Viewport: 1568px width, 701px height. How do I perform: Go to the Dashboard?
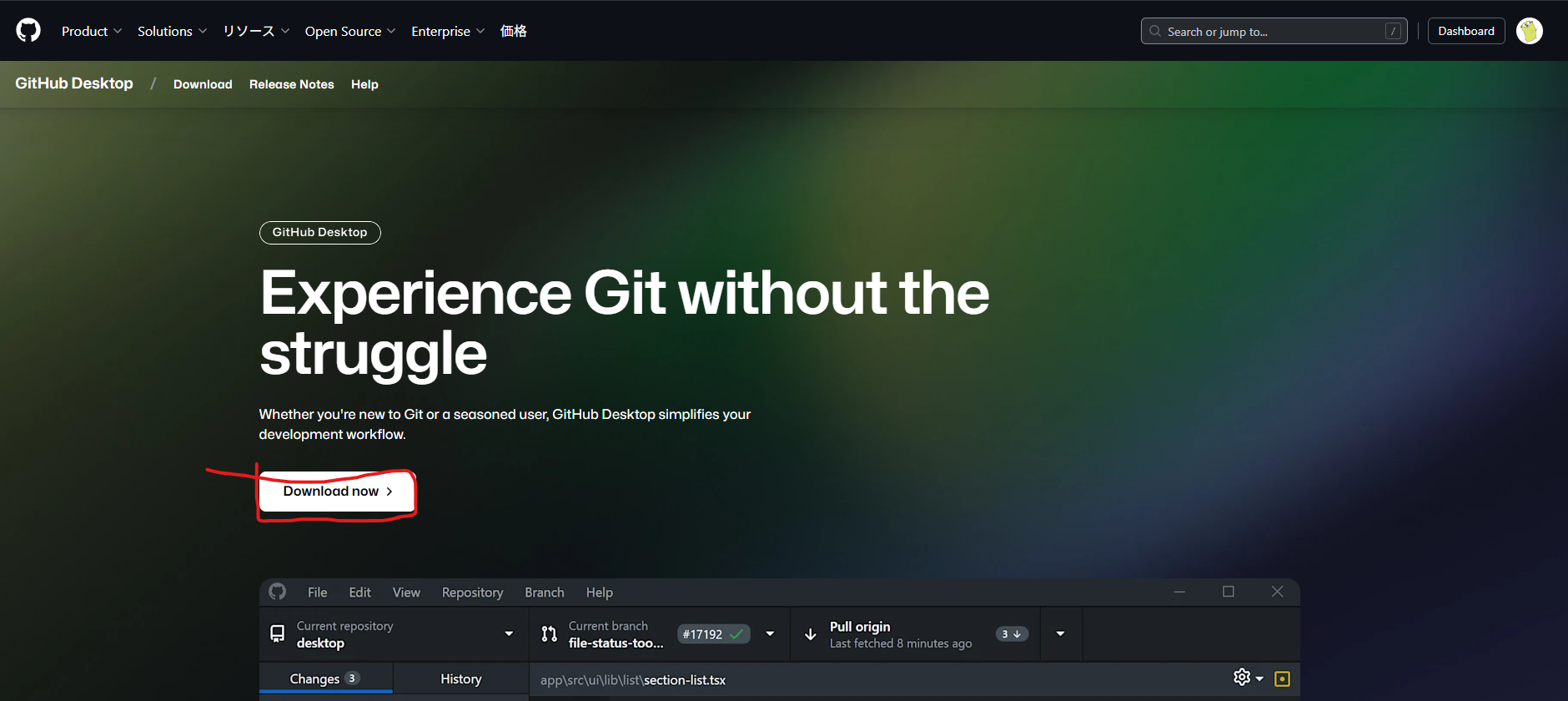point(1466,31)
